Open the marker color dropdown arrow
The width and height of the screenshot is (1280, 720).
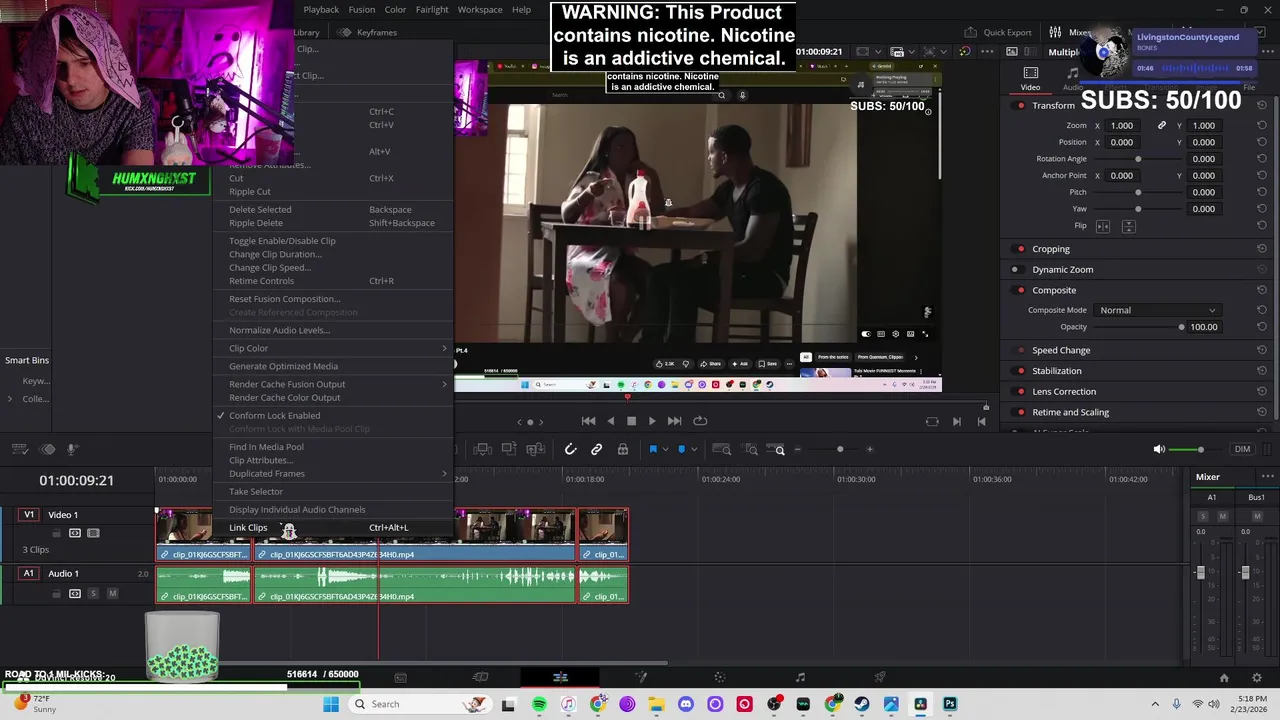coord(693,450)
